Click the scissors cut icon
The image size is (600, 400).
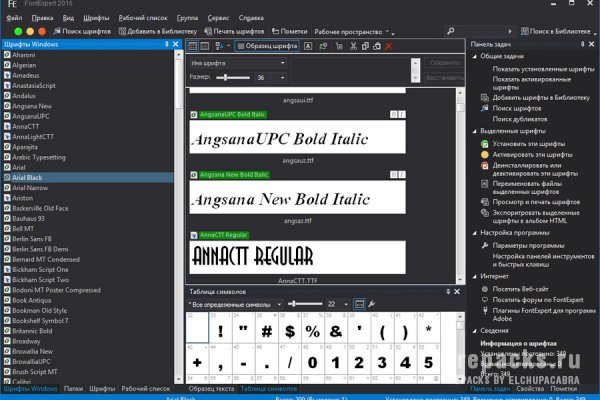(x=353, y=46)
